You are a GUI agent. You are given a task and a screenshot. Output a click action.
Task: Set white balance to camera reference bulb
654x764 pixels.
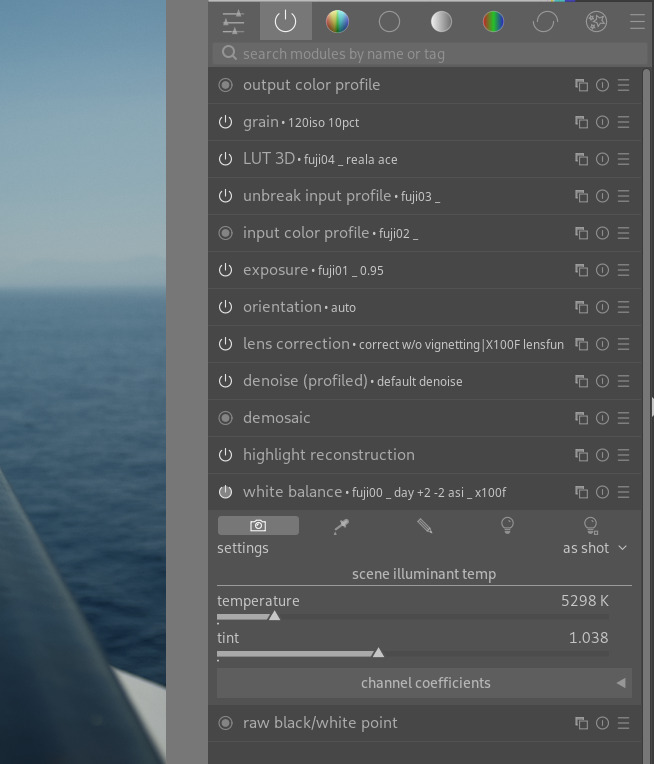(x=507, y=526)
